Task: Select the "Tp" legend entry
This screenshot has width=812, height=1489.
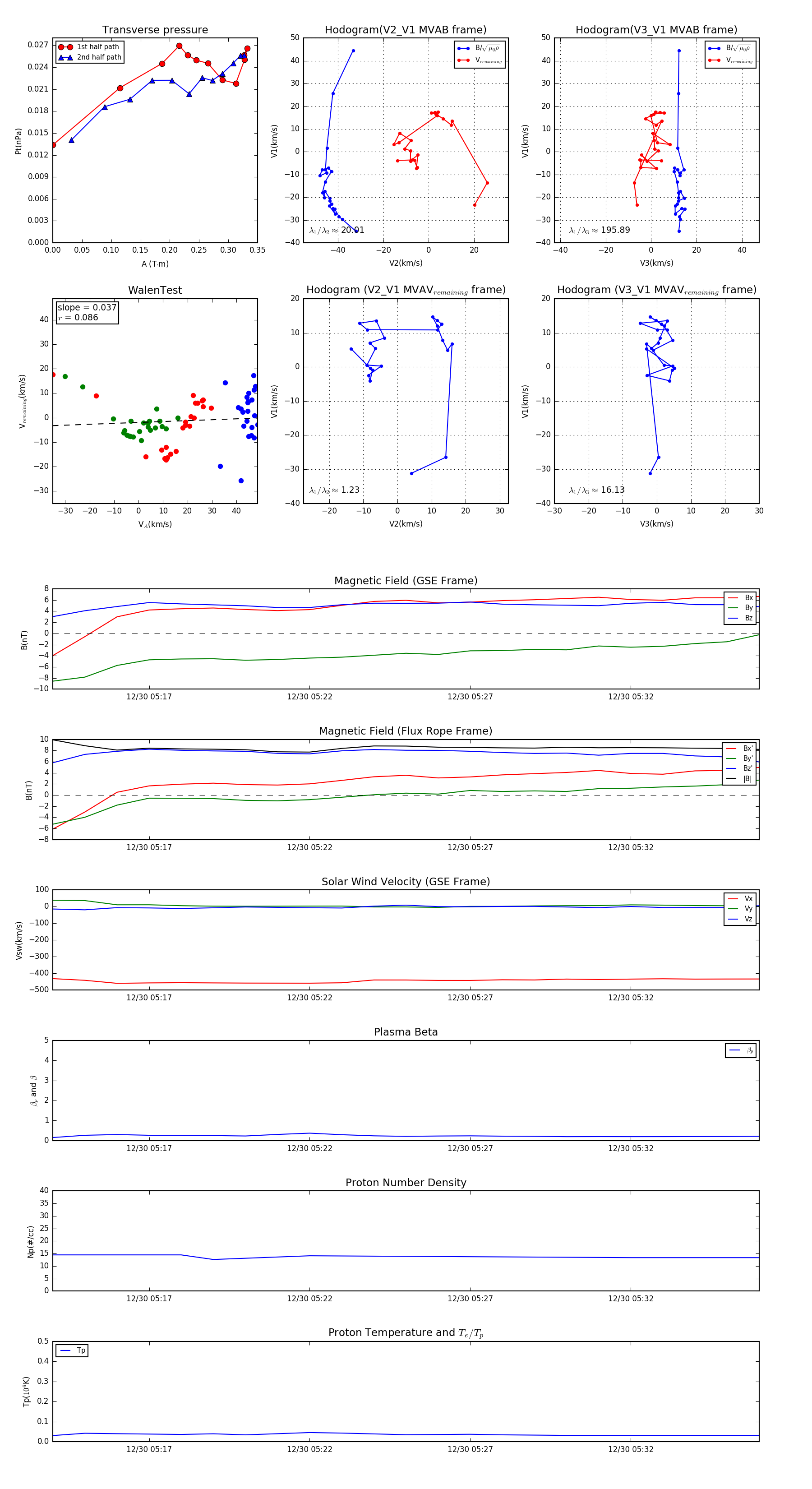Action: [73, 1351]
